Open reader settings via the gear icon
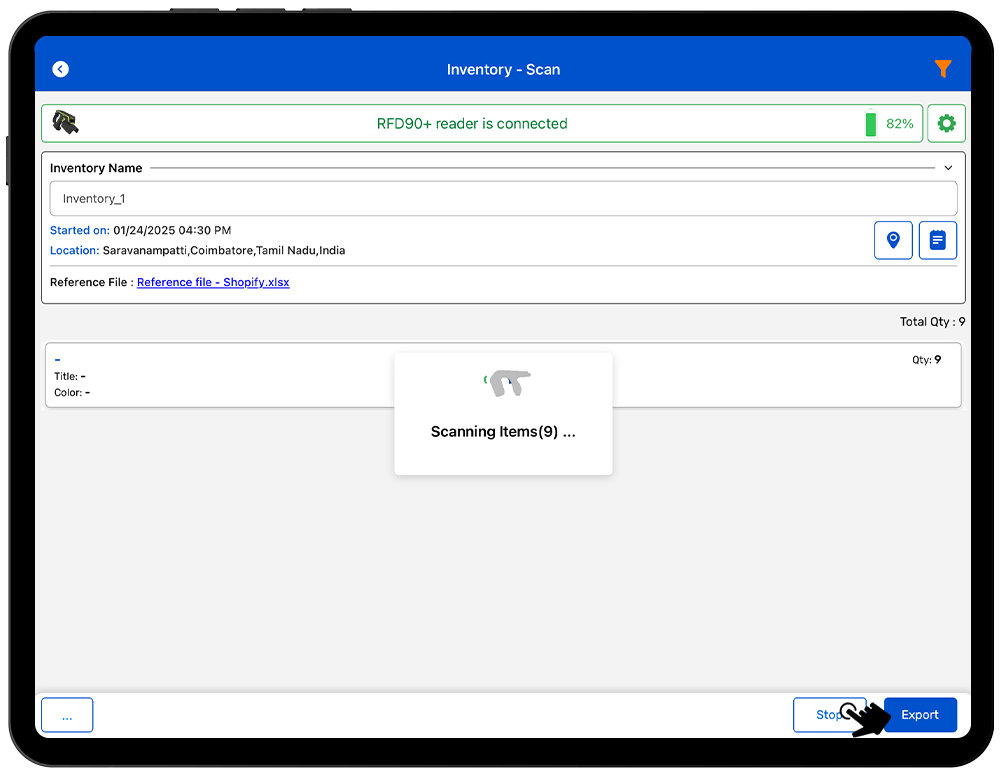 pos(946,124)
